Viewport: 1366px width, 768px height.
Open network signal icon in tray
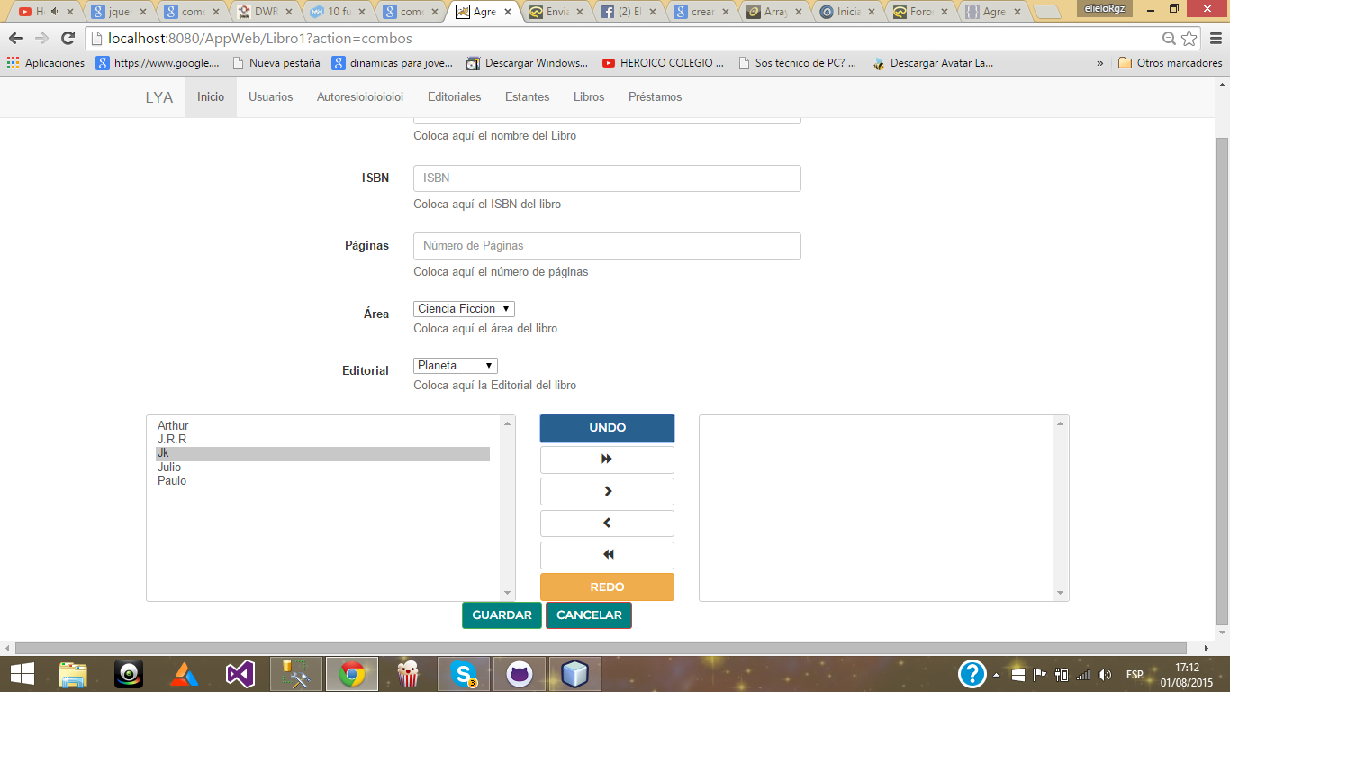pos(1083,675)
